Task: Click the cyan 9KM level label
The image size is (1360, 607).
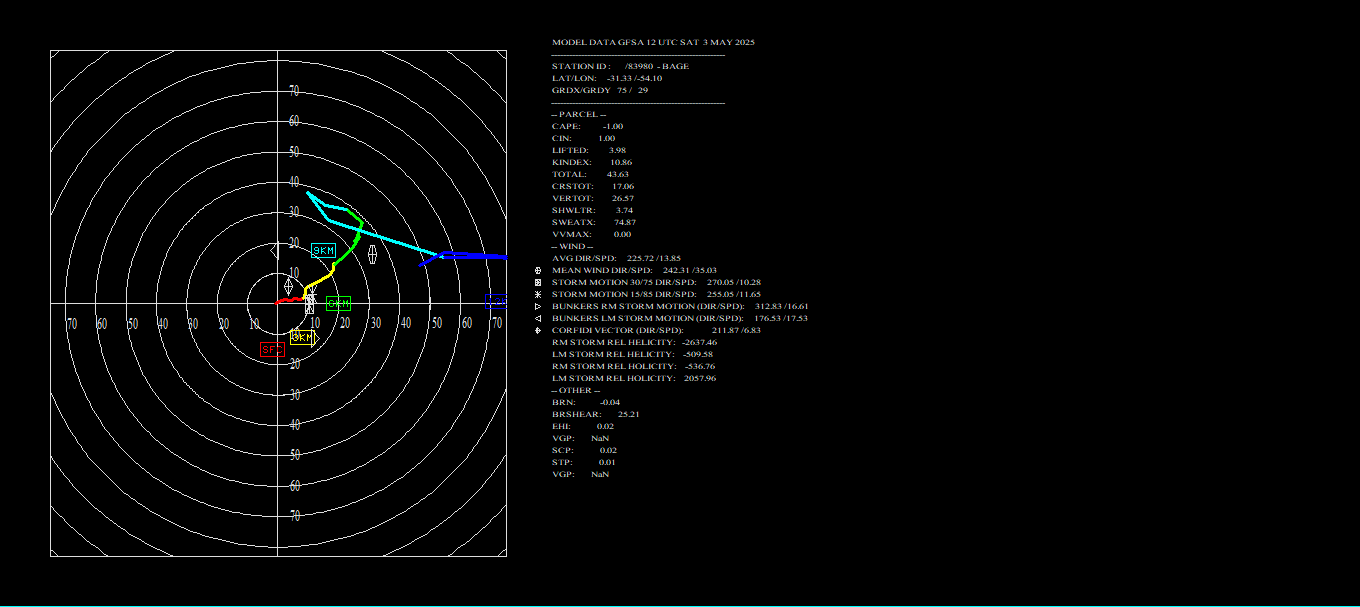Action: pyautogui.click(x=323, y=250)
